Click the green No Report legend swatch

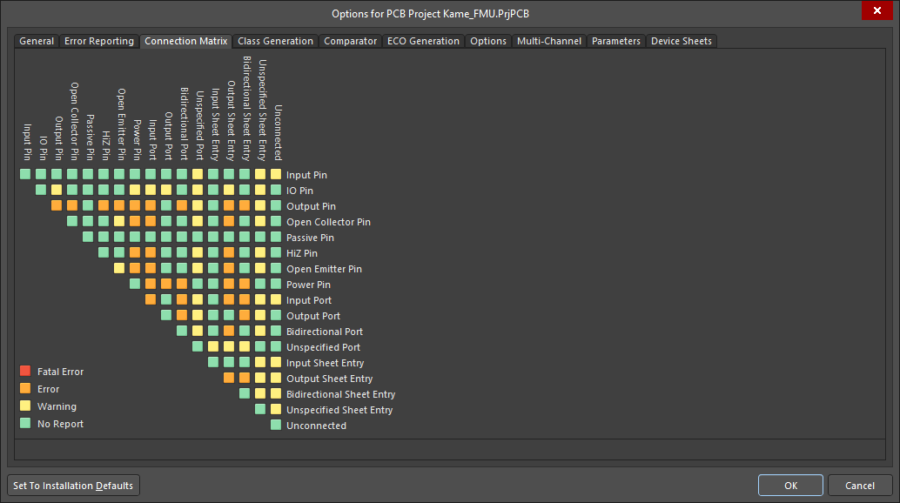tap(25, 424)
